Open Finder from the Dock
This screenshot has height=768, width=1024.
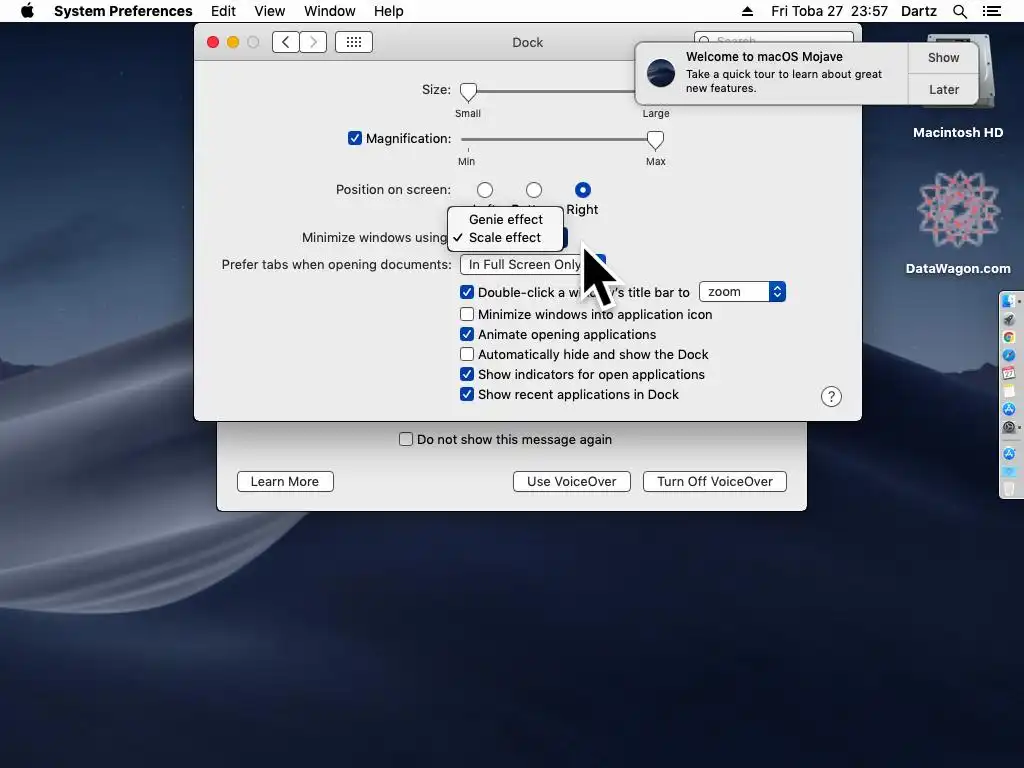point(1009,300)
